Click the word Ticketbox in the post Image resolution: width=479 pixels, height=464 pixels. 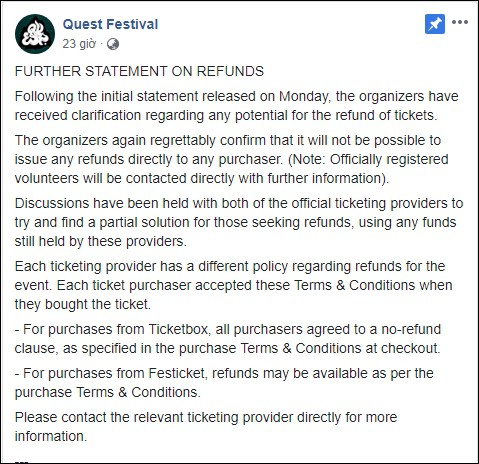(x=179, y=329)
